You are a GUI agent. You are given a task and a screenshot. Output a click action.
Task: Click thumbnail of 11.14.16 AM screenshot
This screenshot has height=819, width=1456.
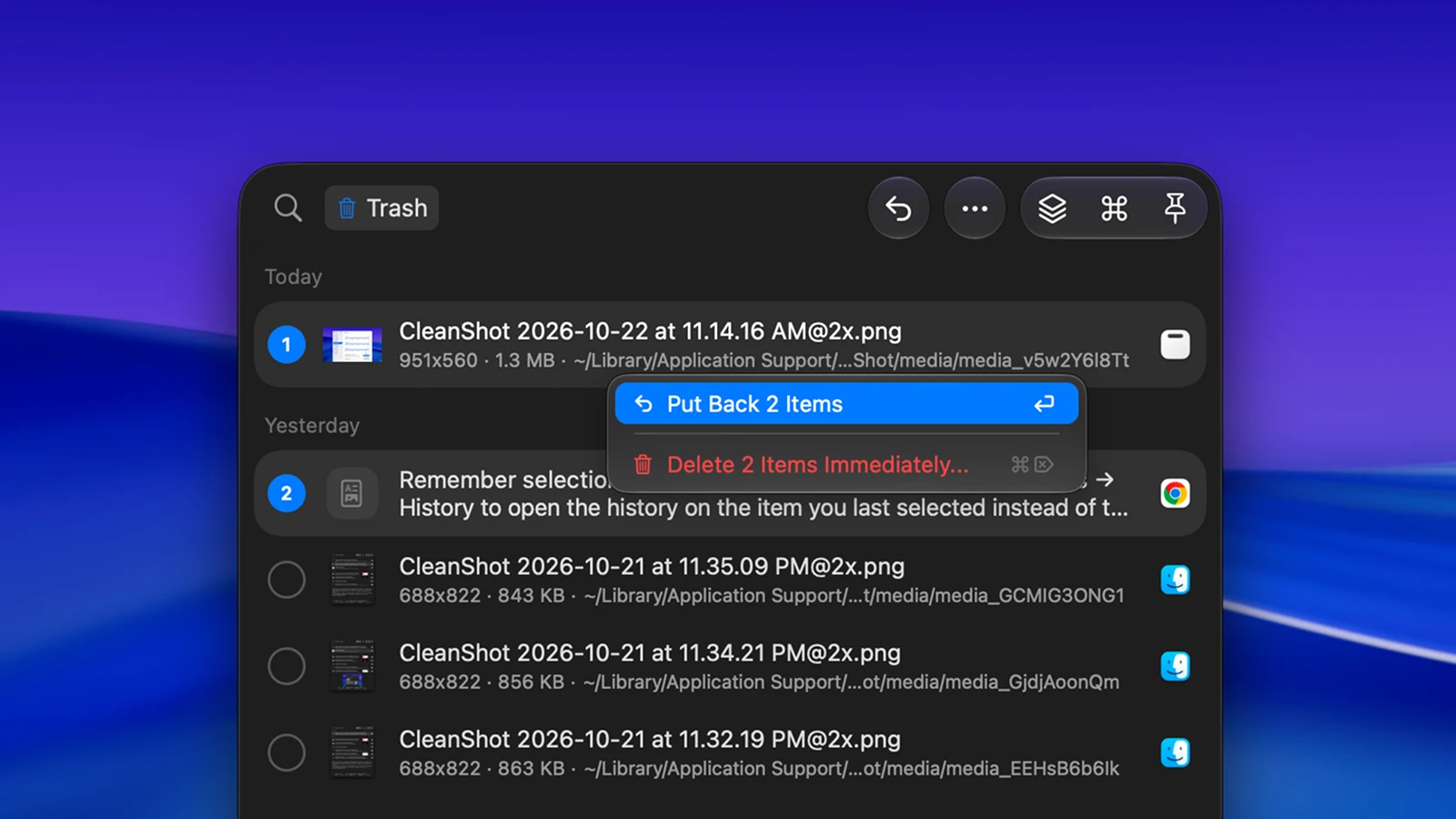pos(352,345)
